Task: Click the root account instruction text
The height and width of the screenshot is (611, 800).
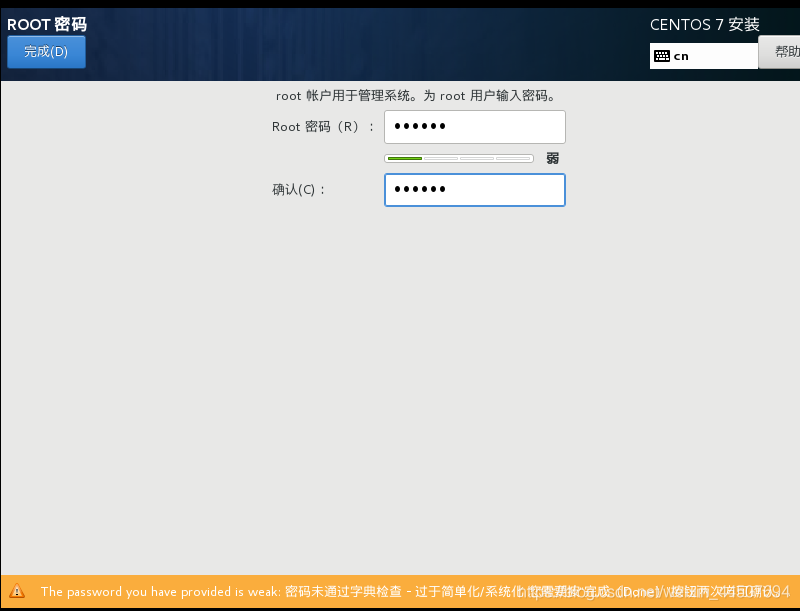Action: [x=416, y=95]
